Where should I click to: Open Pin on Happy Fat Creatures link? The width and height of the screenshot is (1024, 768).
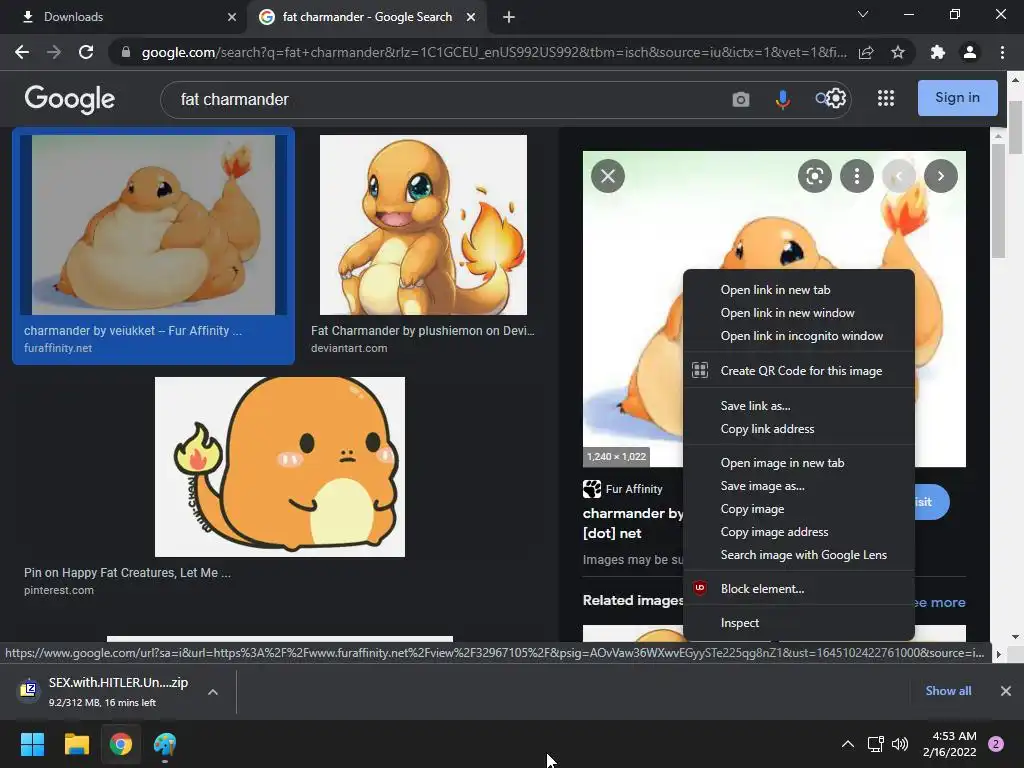127,573
